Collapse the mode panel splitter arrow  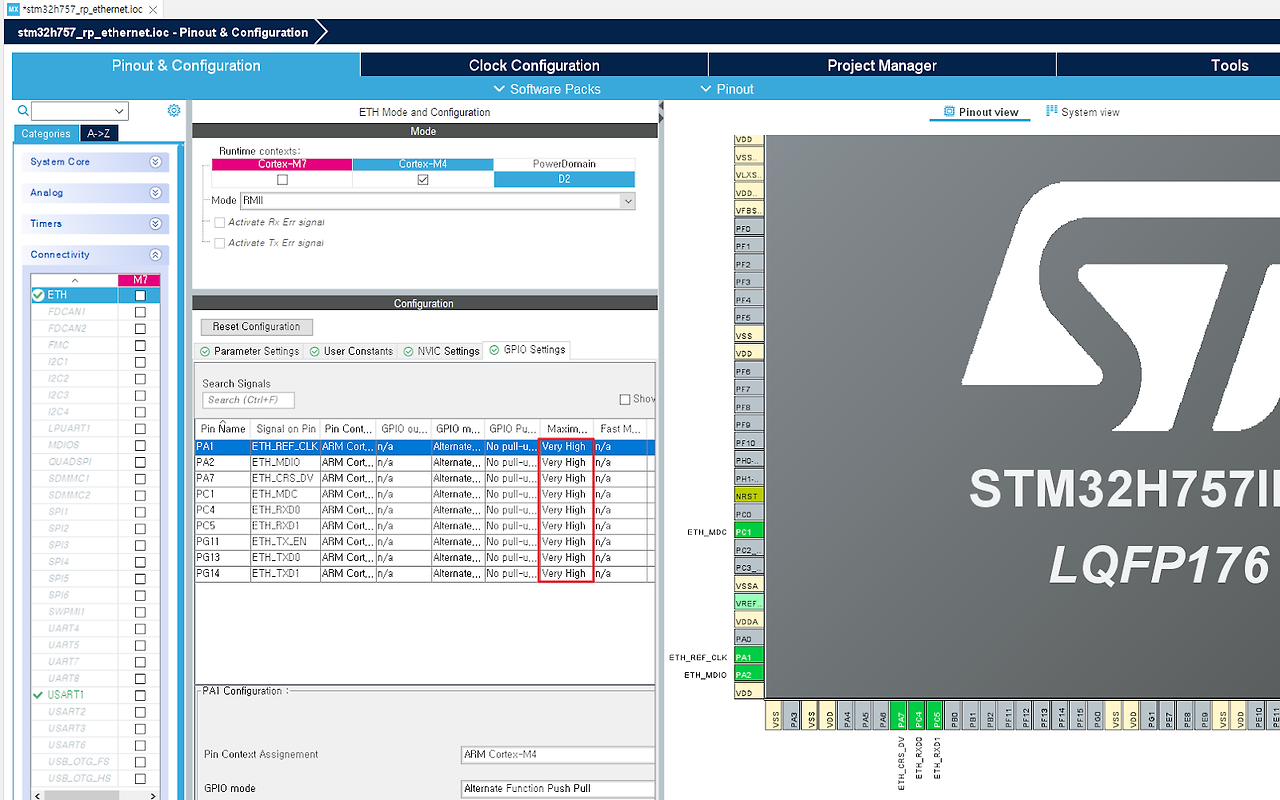click(x=661, y=106)
